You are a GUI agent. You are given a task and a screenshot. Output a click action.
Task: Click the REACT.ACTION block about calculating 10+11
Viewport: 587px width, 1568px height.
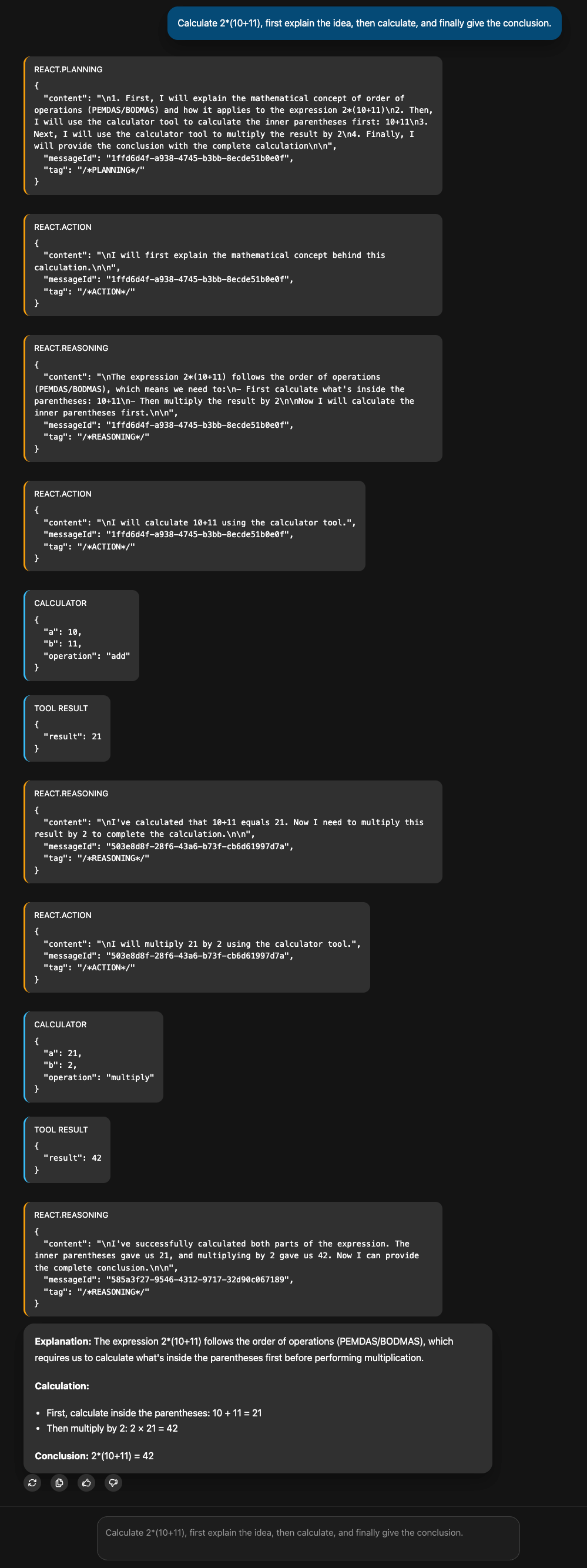click(194, 525)
